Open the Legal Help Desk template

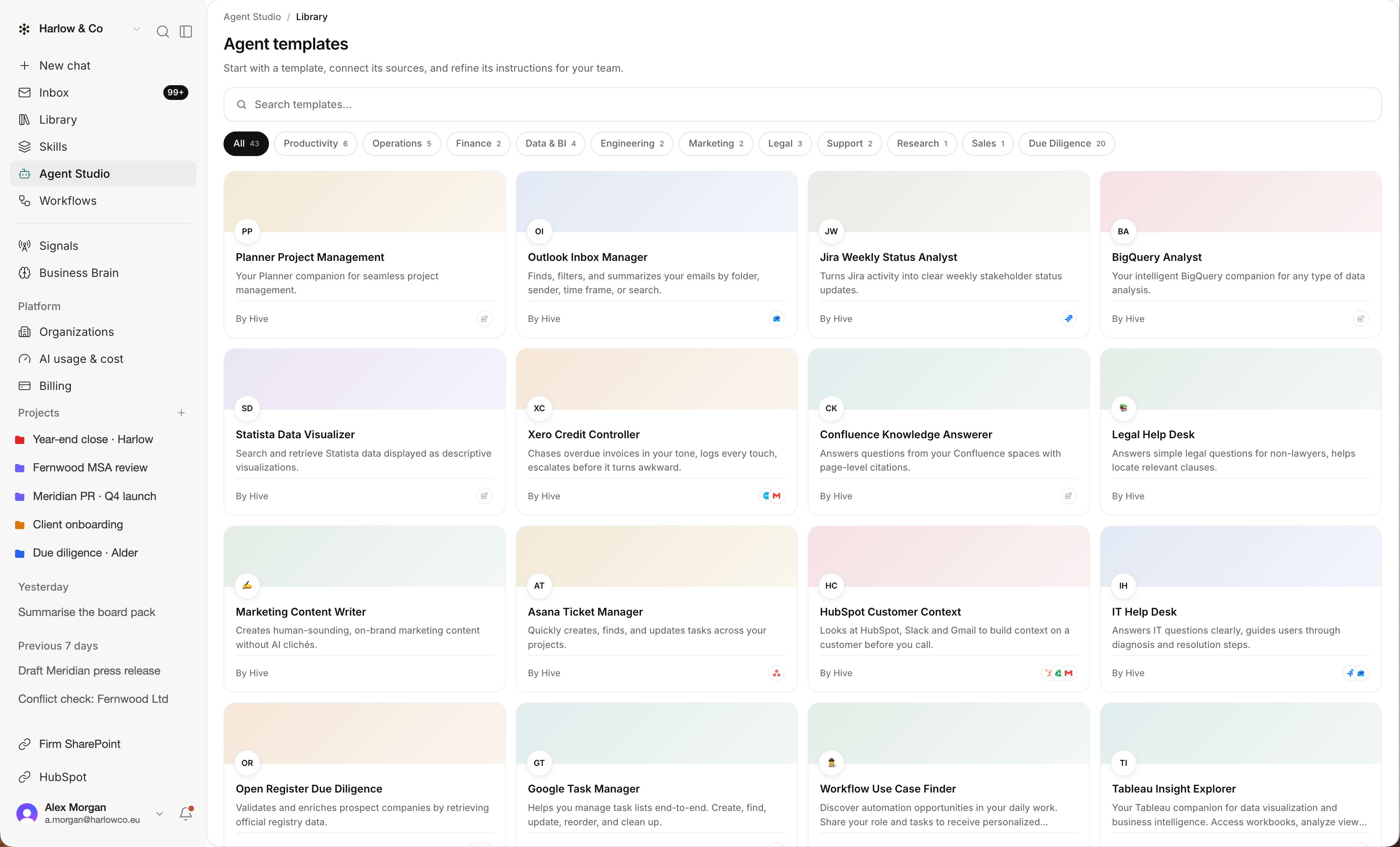tap(1240, 431)
